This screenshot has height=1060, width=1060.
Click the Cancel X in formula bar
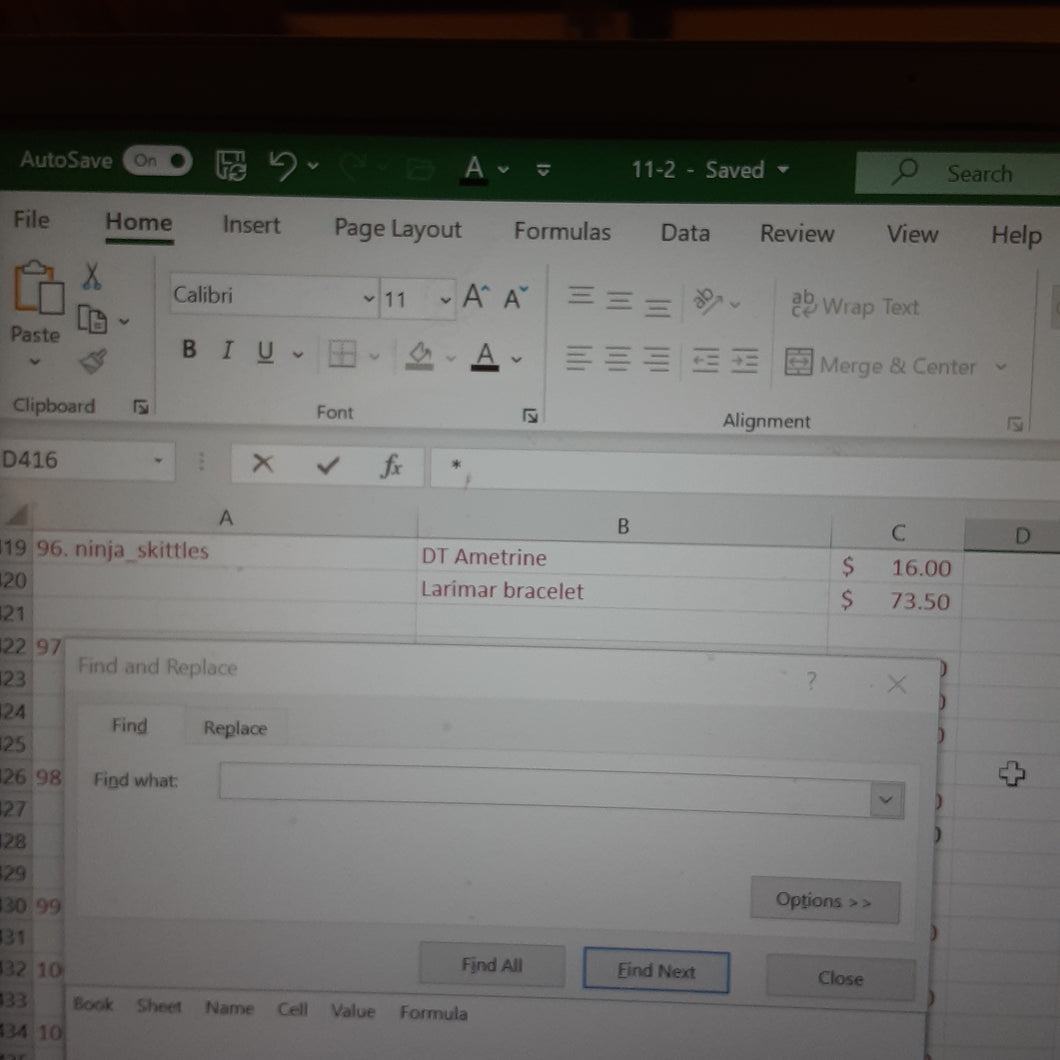[262, 464]
